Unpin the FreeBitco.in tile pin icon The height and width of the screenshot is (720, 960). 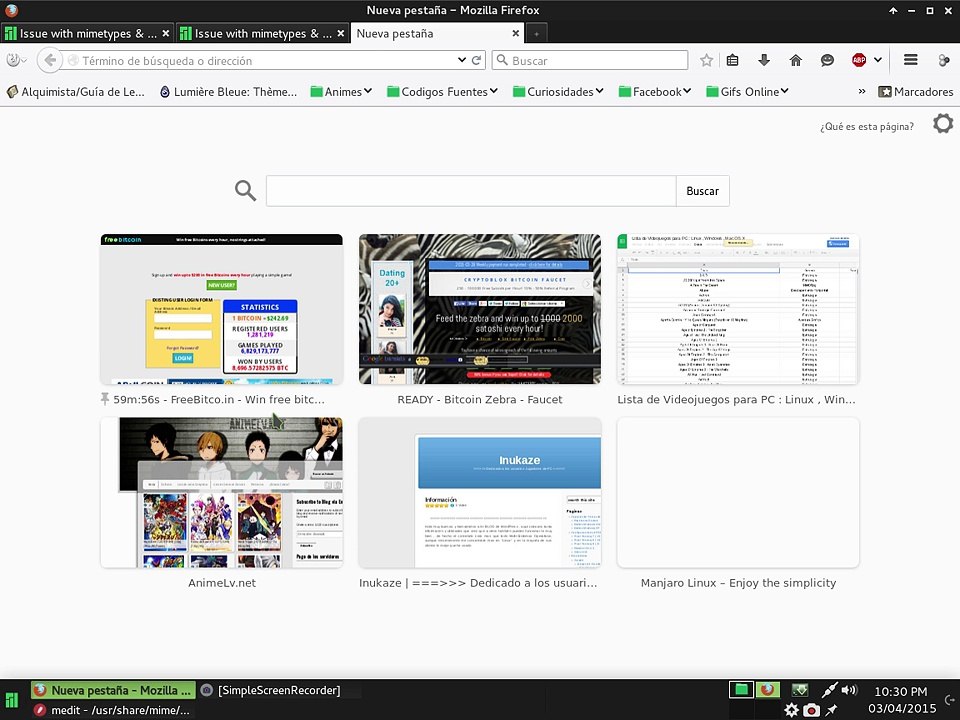point(105,399)
